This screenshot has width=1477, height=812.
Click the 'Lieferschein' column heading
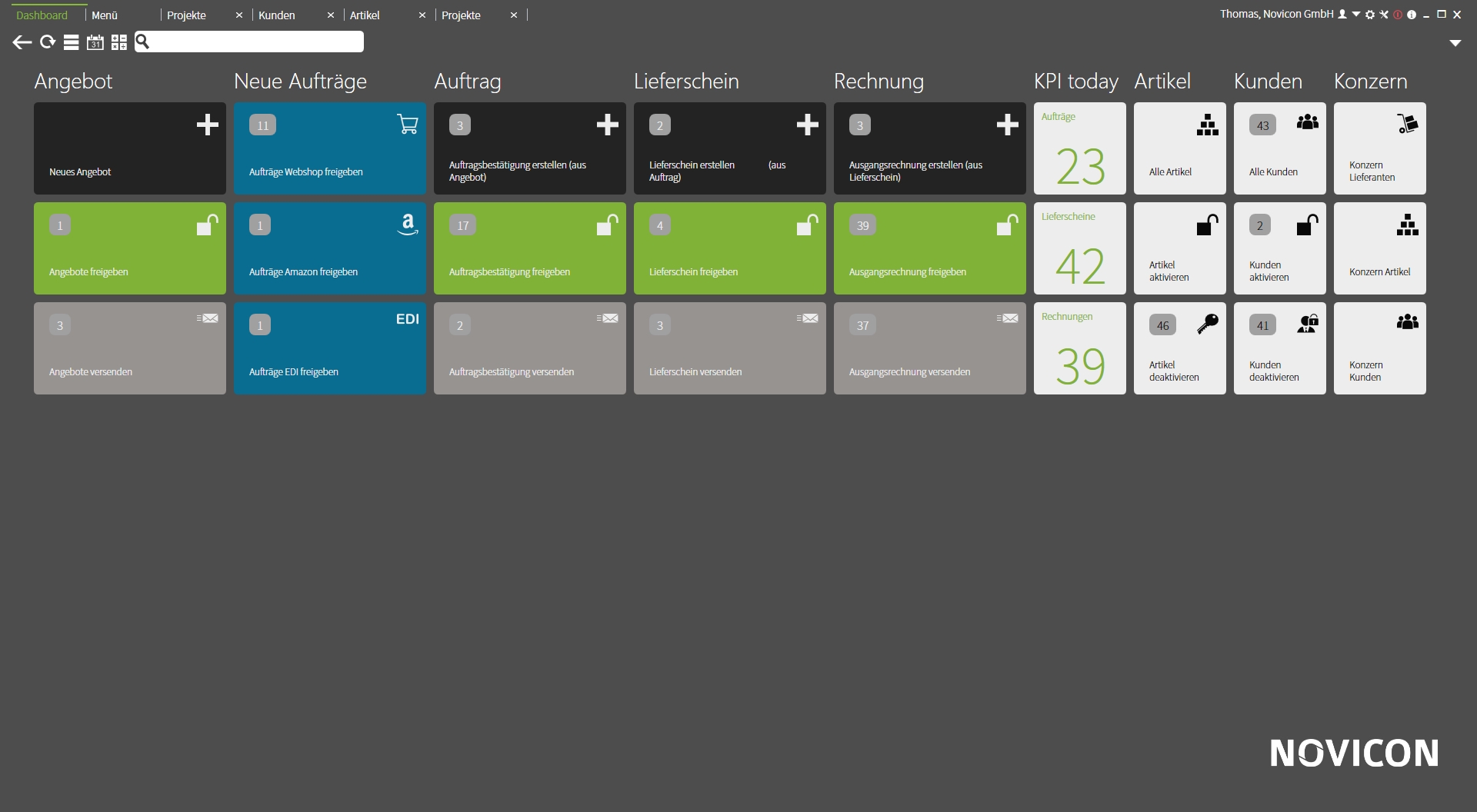click(686, 82)
